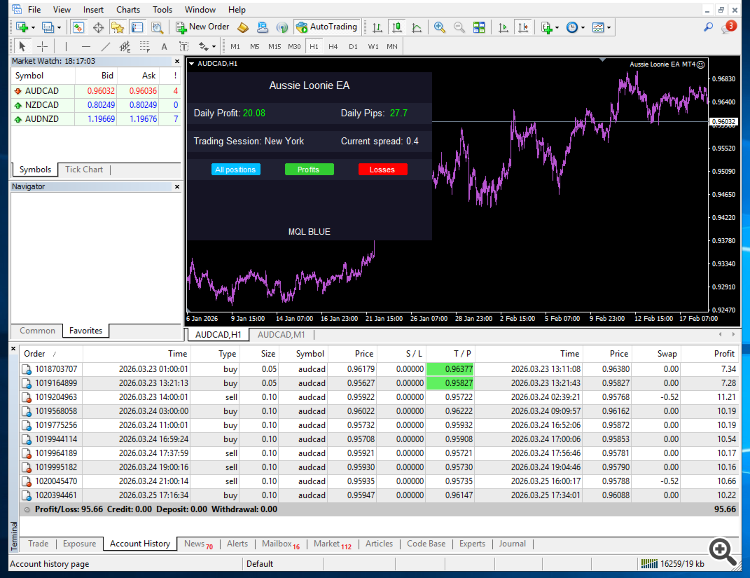Zoom in the chart with magnifier plus
This screenshot has width=750, height=578.
pos(440,27)
